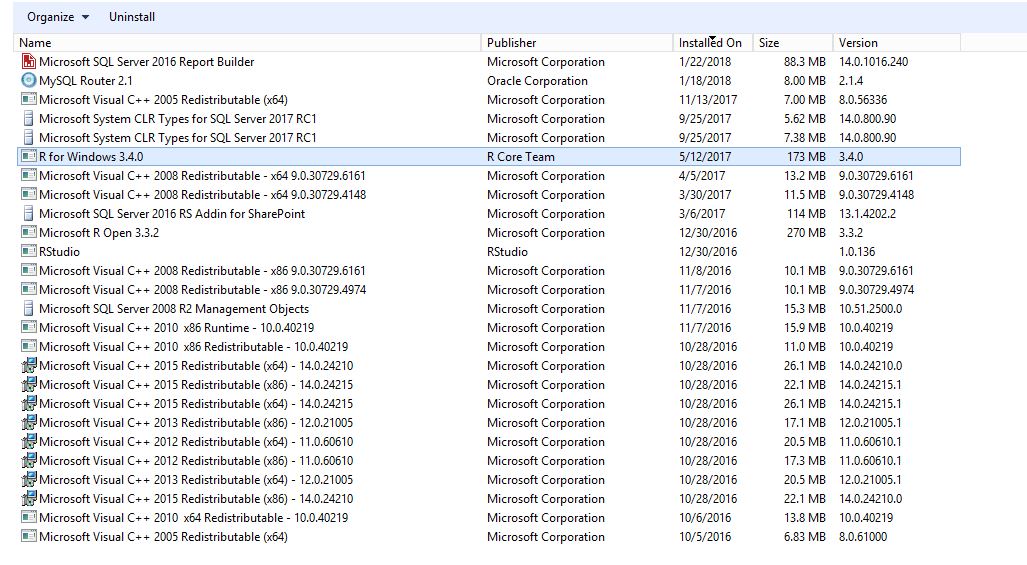
Task: Click the icon of Visual C++ 2015 (x64) 14.0.24210
Action: pos(28,365)
